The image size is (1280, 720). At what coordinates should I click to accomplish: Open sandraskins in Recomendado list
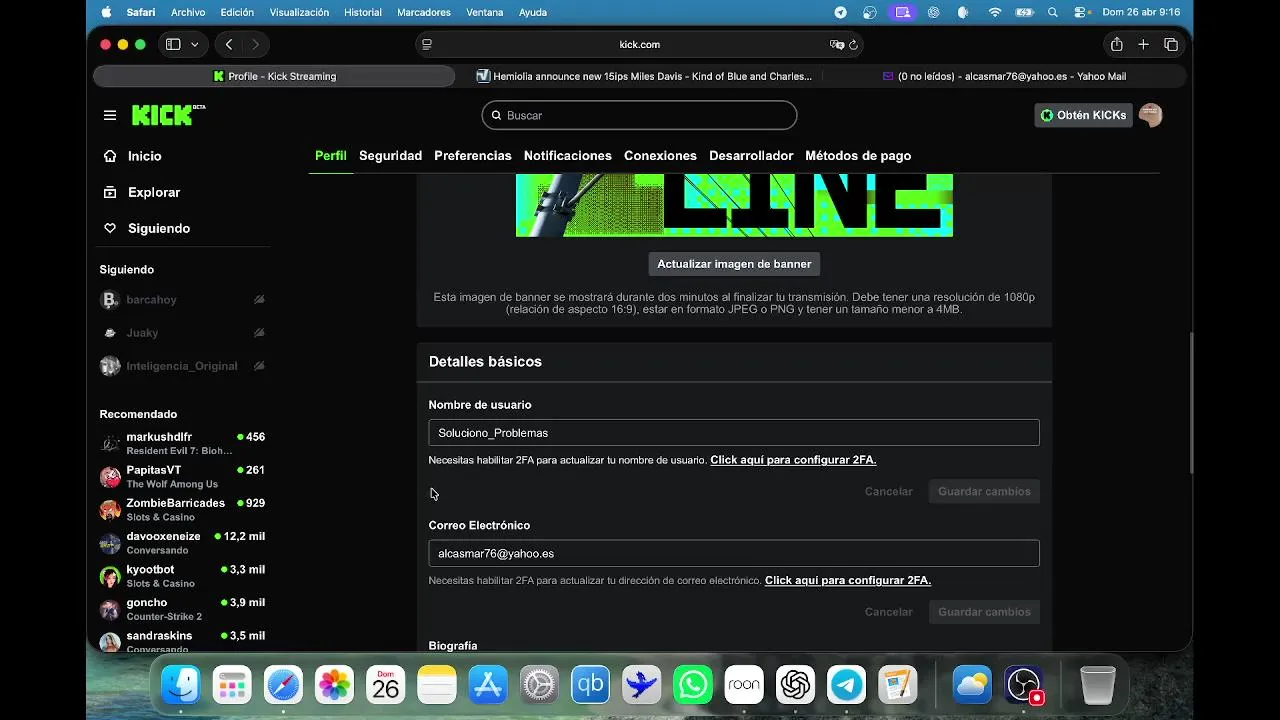(x=182, y=641)
